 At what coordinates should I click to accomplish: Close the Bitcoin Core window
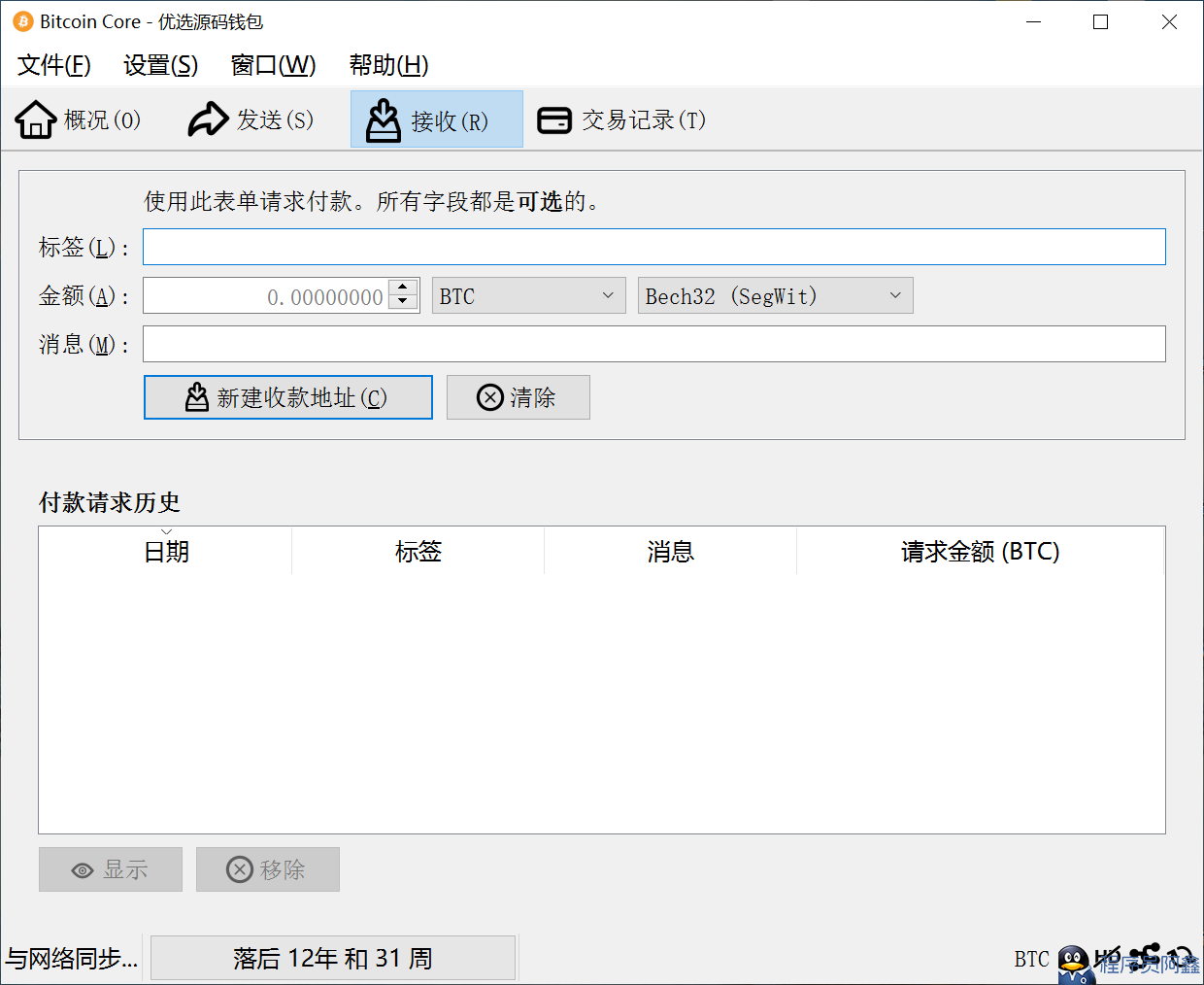click(1169, 21)
